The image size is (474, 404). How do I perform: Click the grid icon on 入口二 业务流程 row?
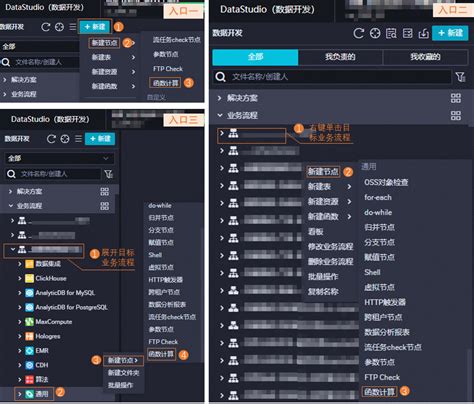click(456, 115)
